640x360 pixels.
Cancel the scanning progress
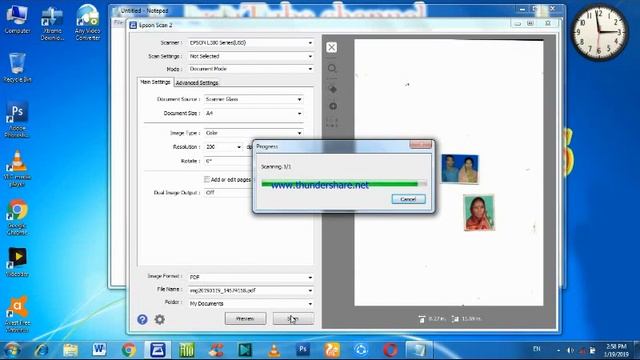tap(409, 199)
